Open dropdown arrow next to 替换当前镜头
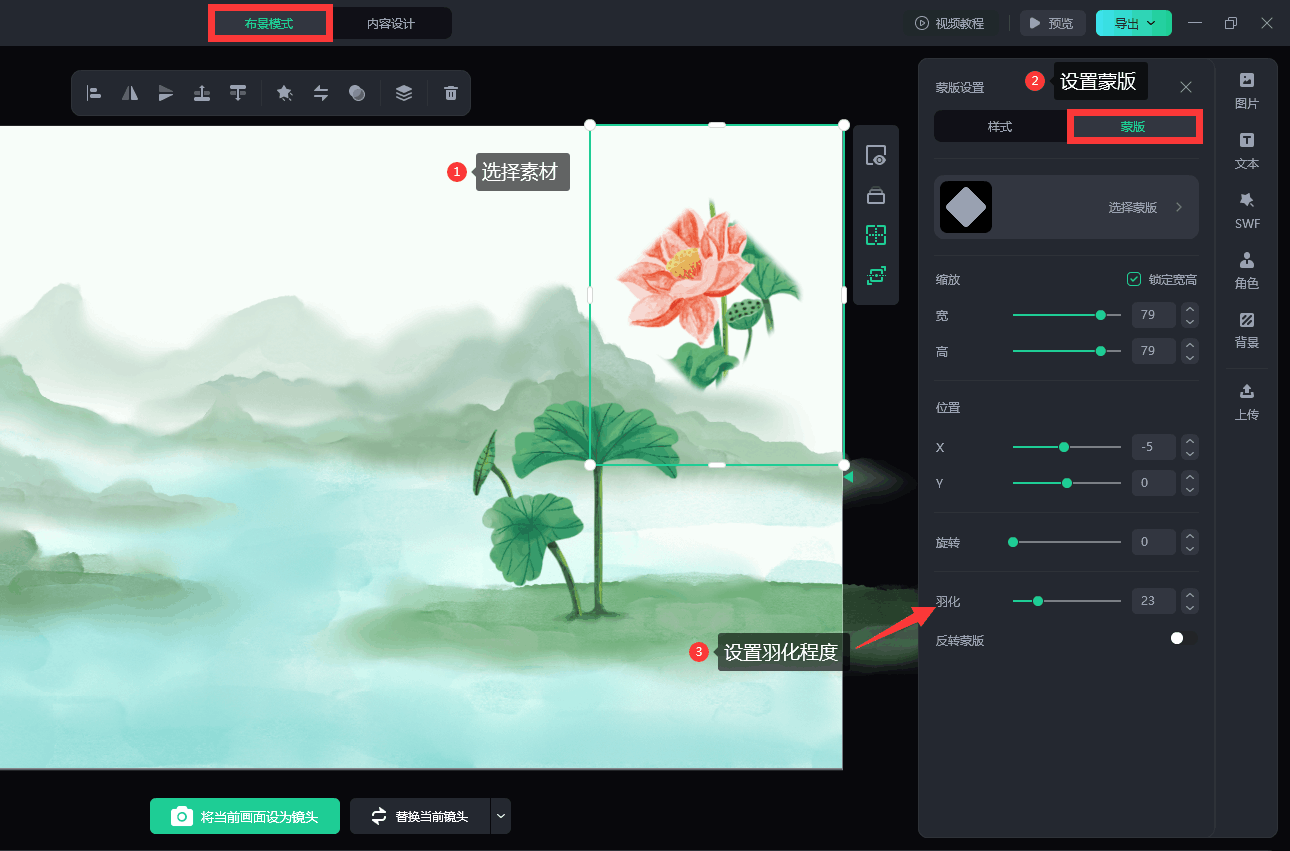The width and height of the screenshot is (1290, 851). click(501, 816)
